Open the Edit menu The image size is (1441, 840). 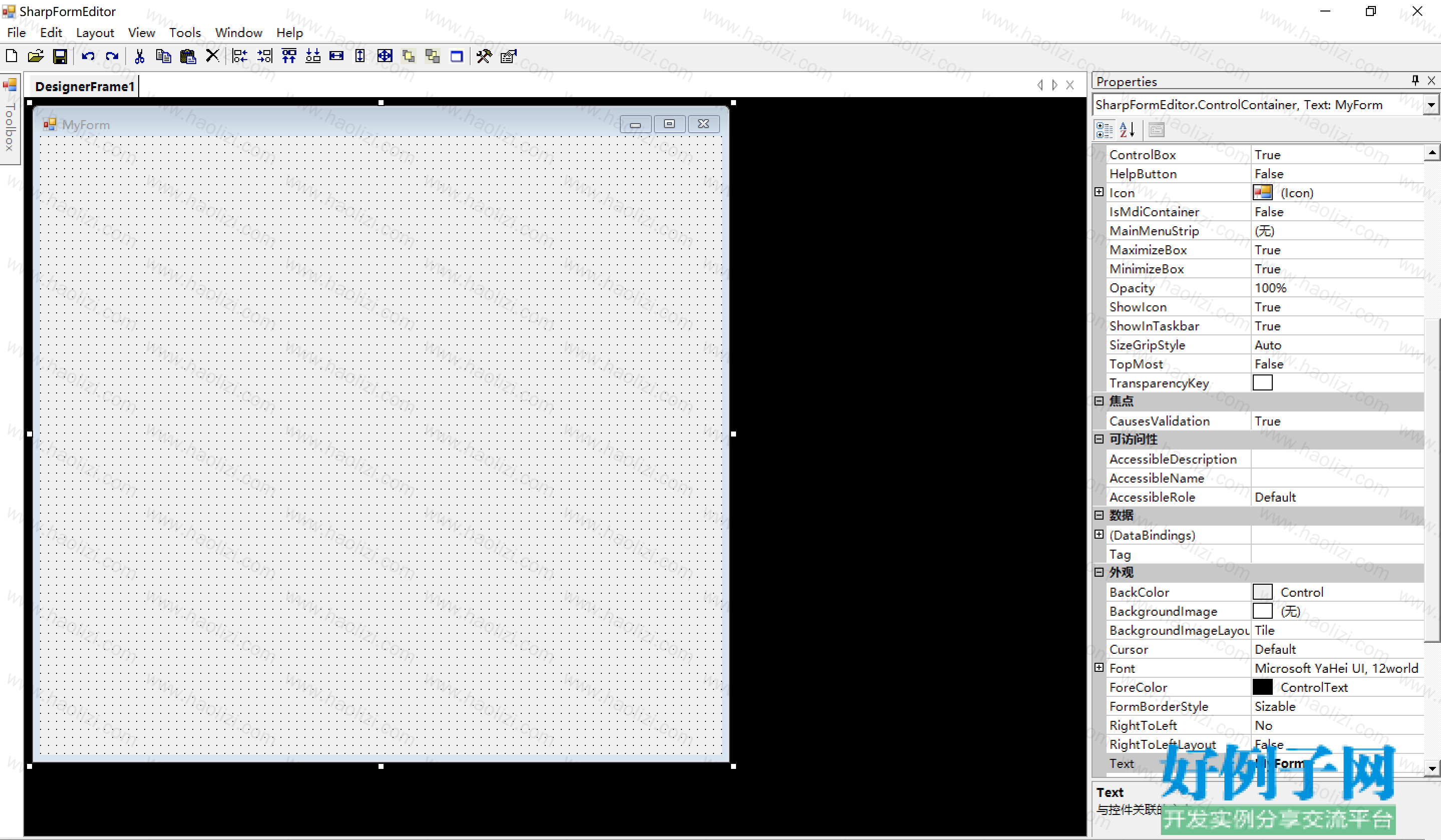(51, 33)
